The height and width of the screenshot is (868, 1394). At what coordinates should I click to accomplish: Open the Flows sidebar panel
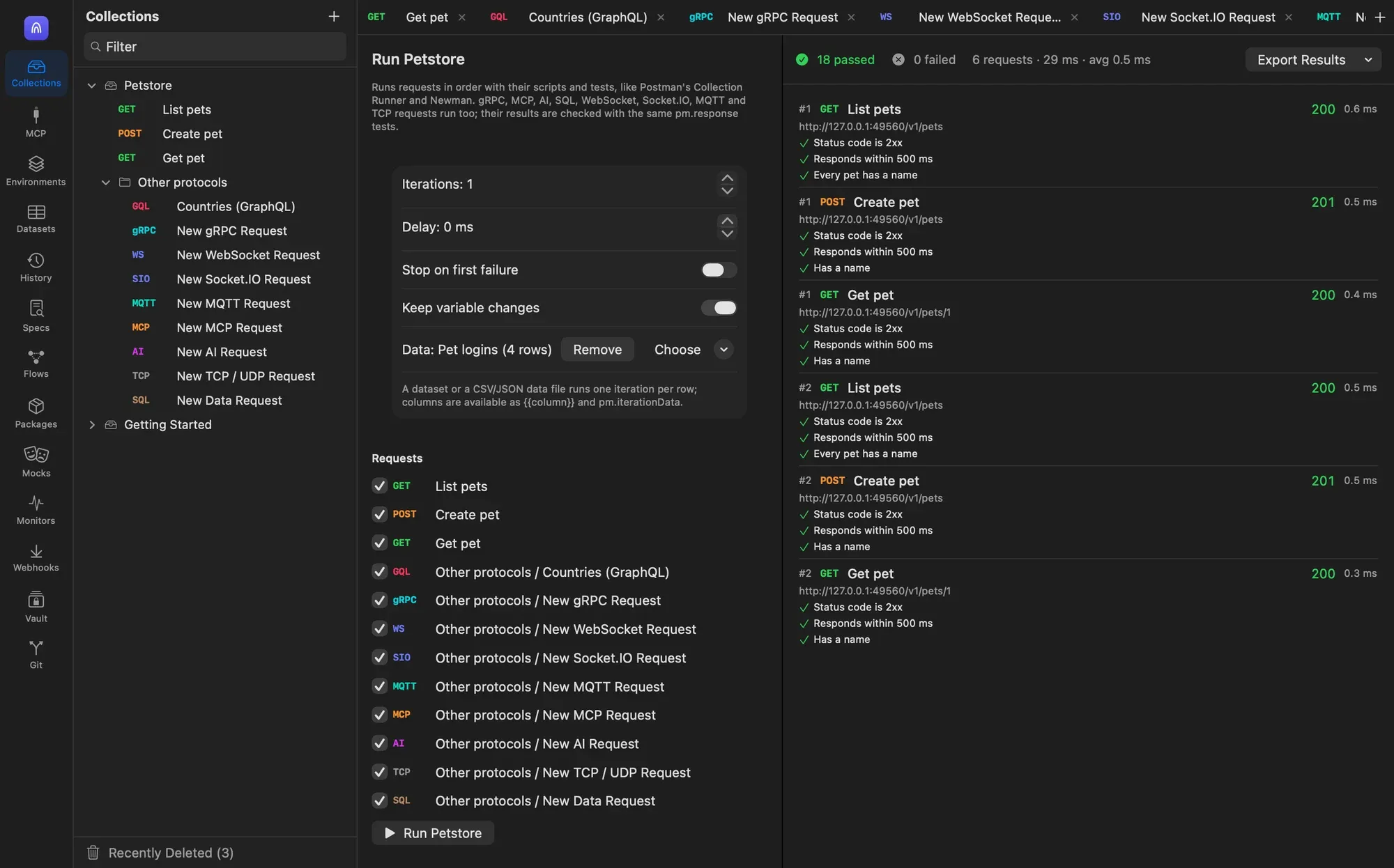[36, 364]
